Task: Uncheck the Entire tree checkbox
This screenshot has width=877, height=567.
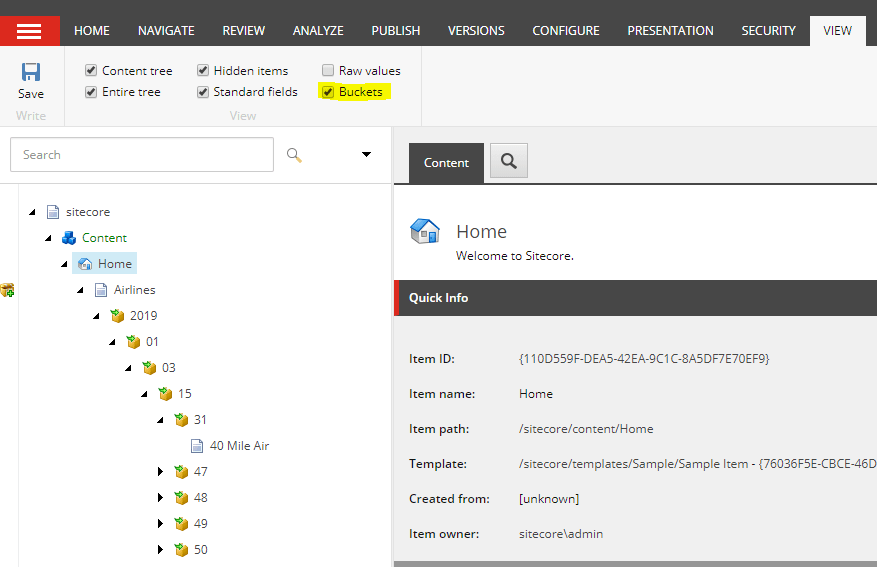Action: pyautogui.click(x=91, y=92)
